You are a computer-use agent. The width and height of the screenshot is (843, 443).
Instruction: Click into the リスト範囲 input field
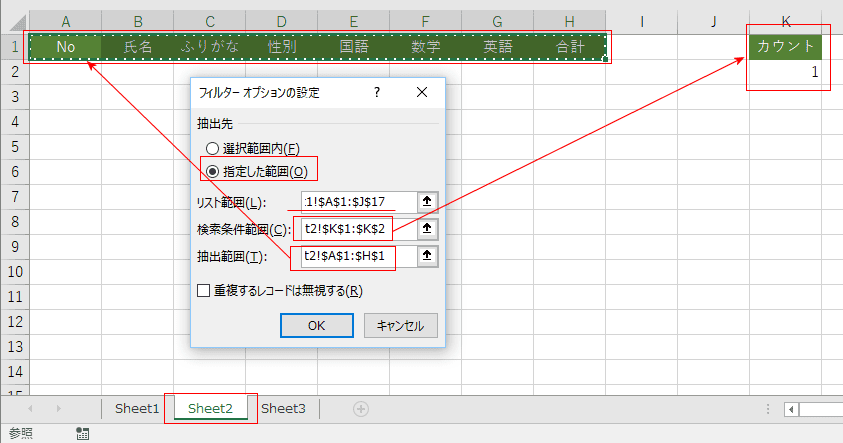[x=359, y=202]
